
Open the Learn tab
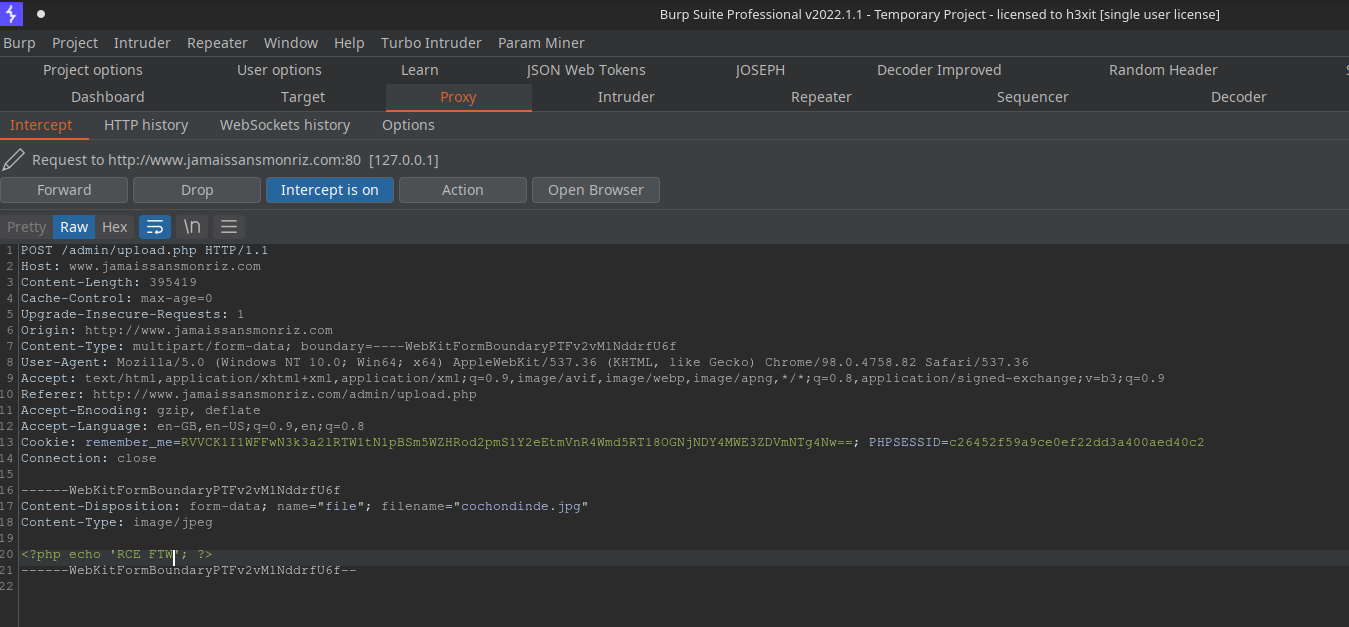coord(420,70)
